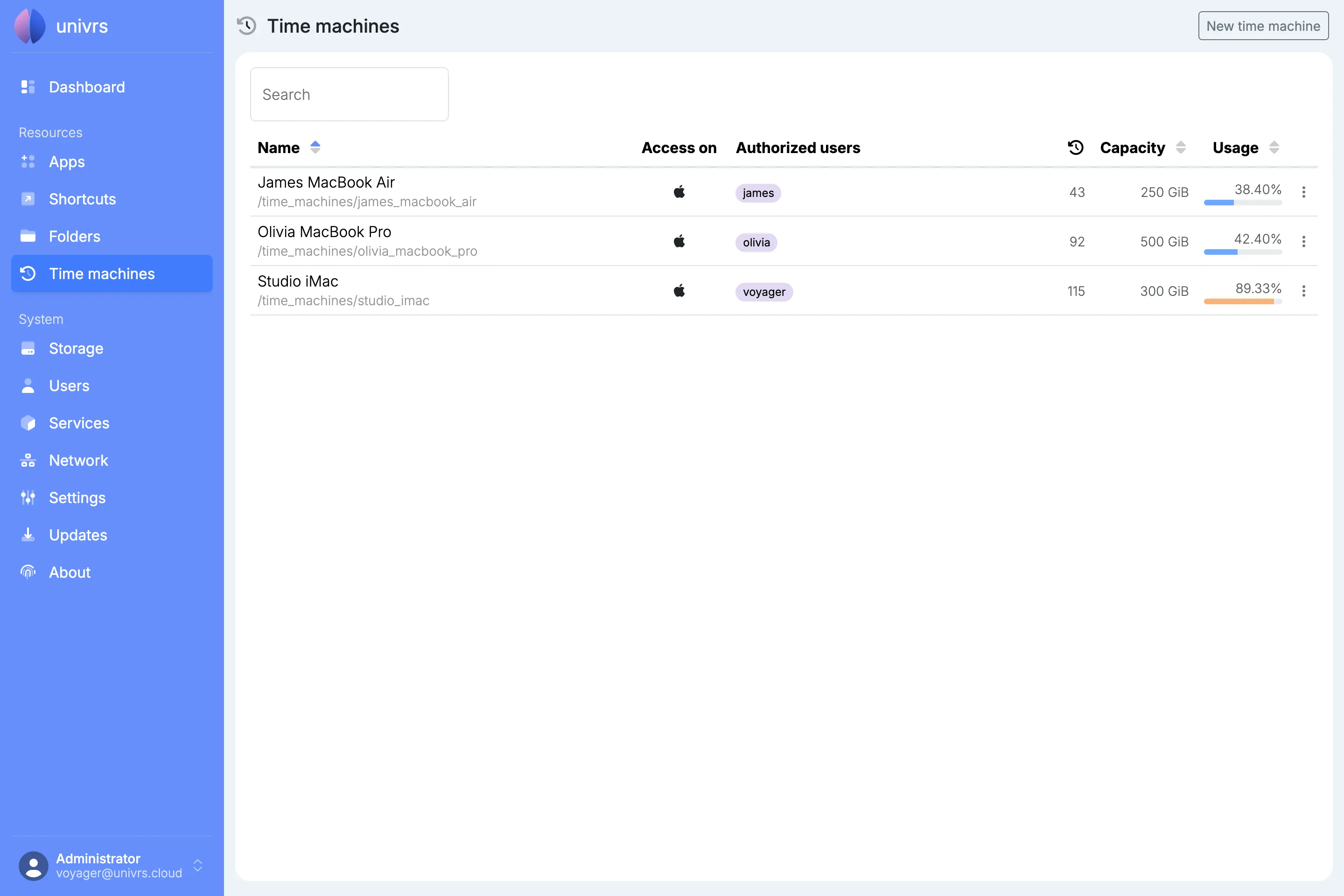The height and width of the screenshot is (896, 1344).
Task: Click the Authorized users column header
Action: point(798,147)
